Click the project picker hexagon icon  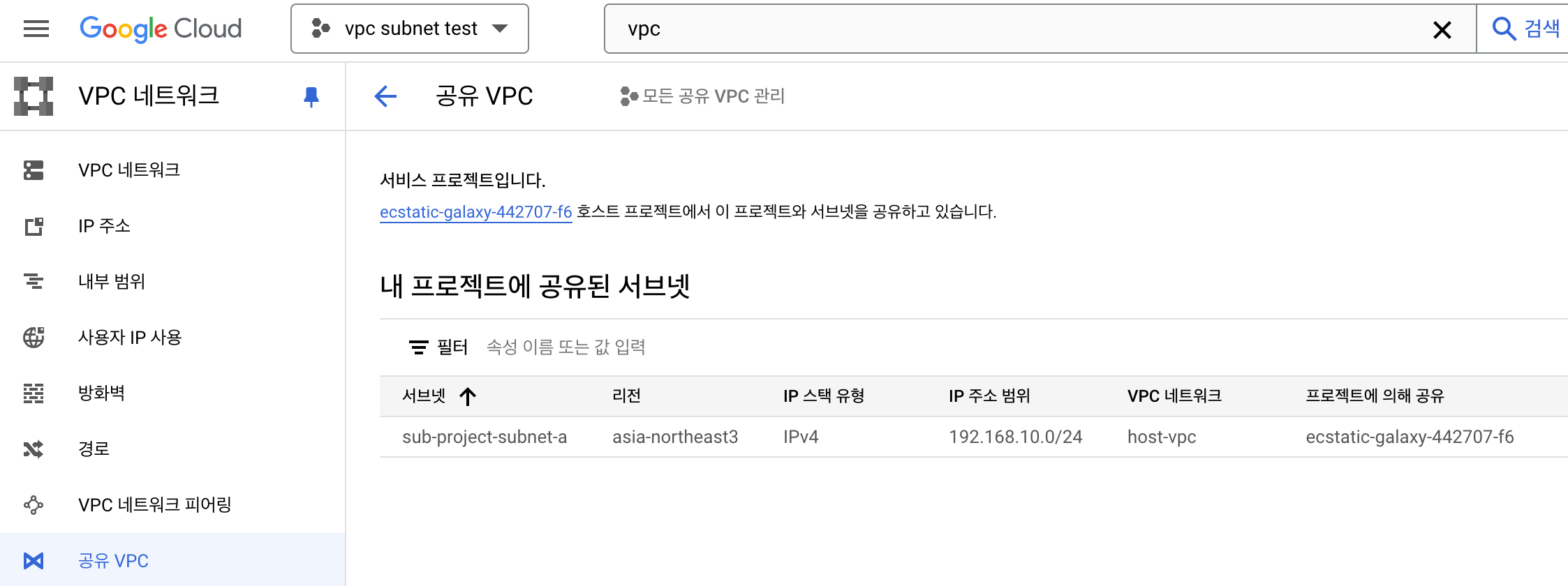pos(320,29)
